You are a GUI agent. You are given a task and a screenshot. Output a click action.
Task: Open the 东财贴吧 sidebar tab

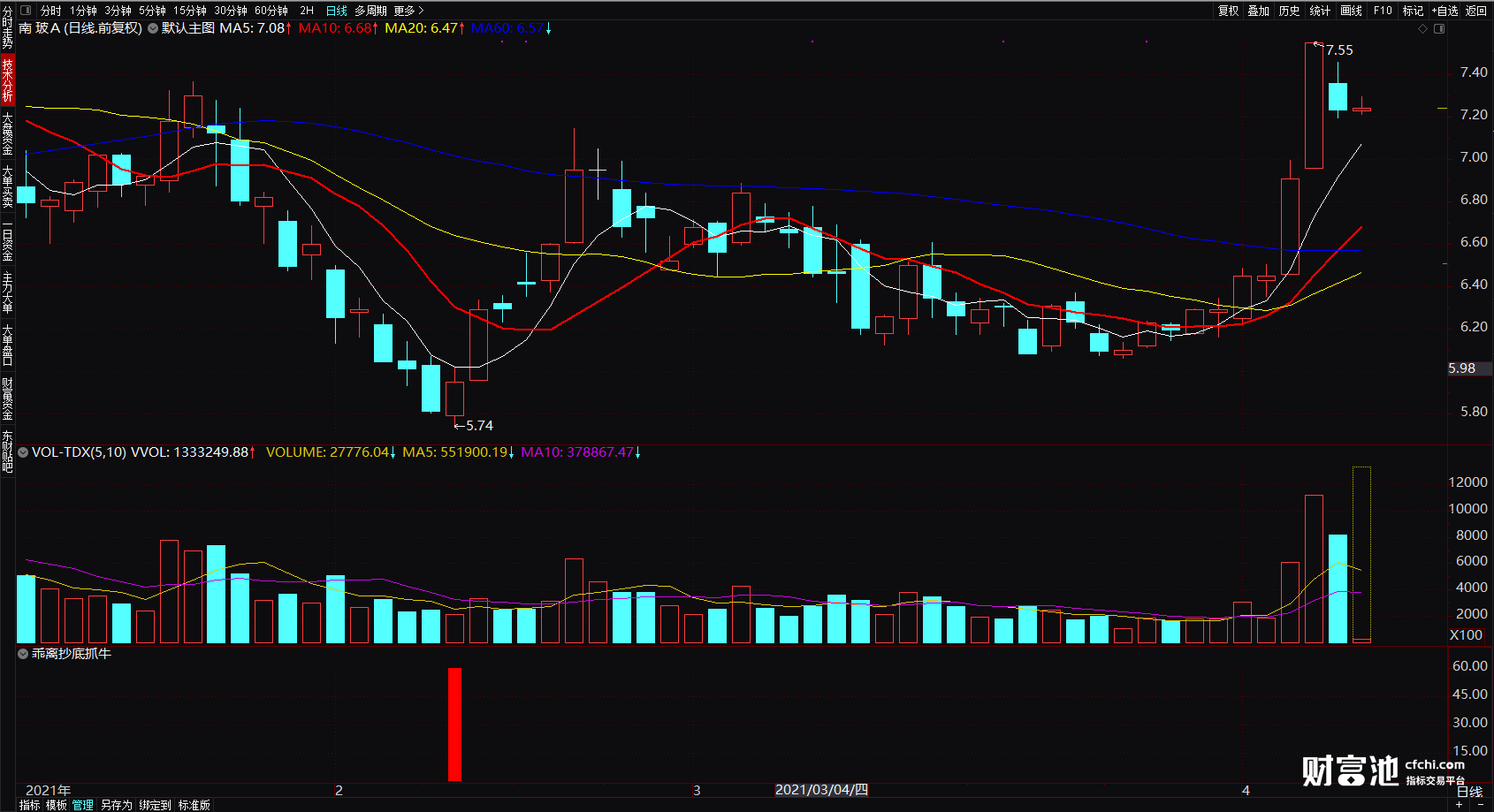click(7, 452)
